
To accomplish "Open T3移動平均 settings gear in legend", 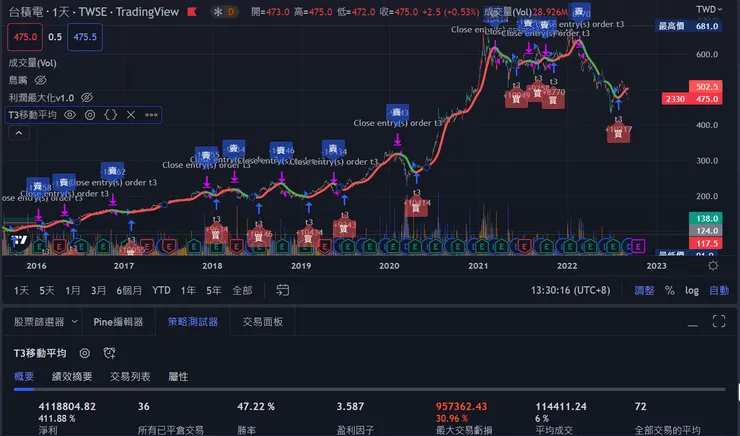I will point(90,115).
